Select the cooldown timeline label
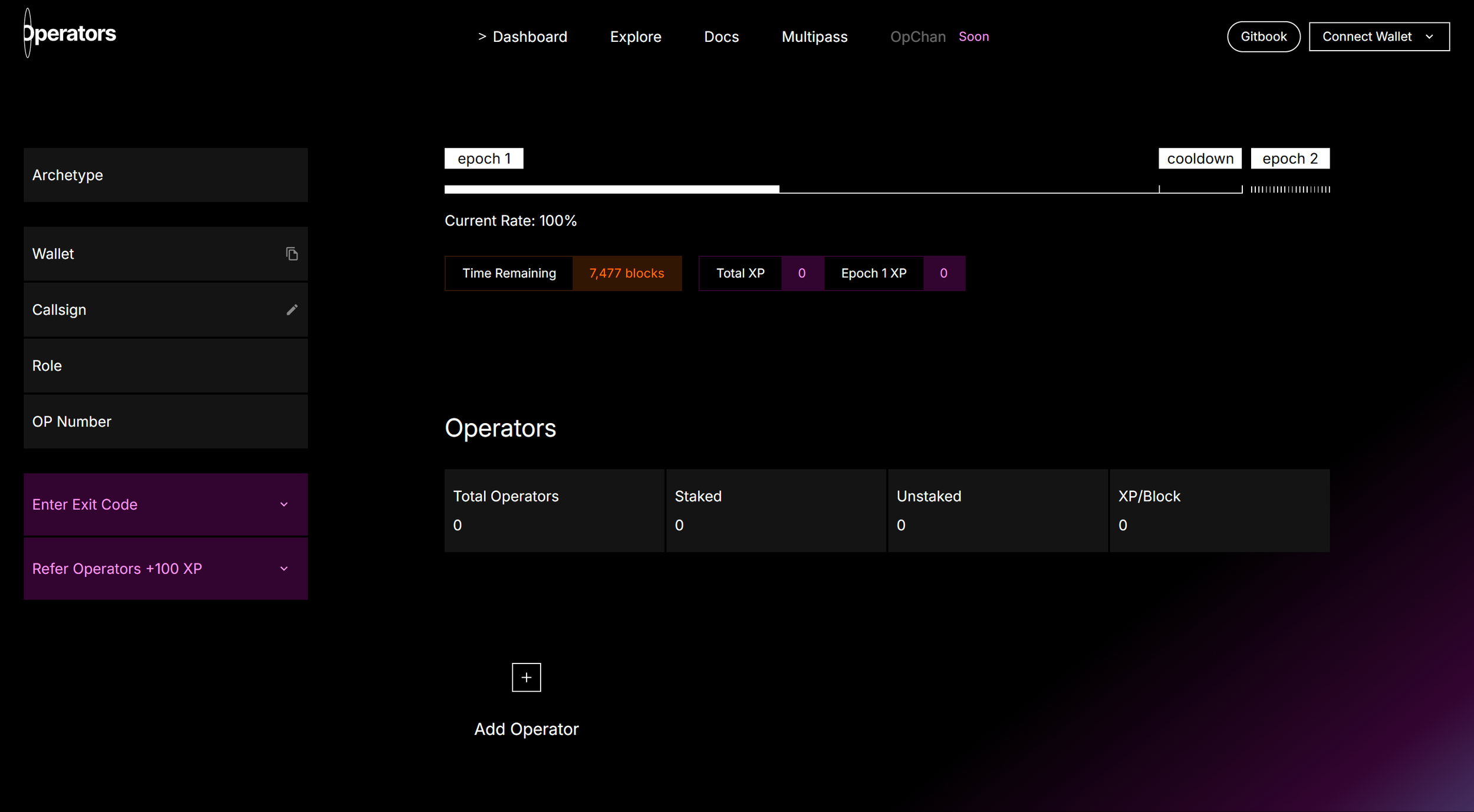This screenshot has width=1474, height=812. pos(1200,159)
